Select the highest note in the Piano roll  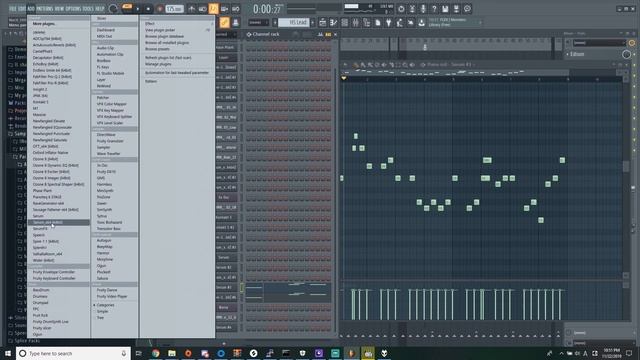pyautogui.click(x=356, y=136)
